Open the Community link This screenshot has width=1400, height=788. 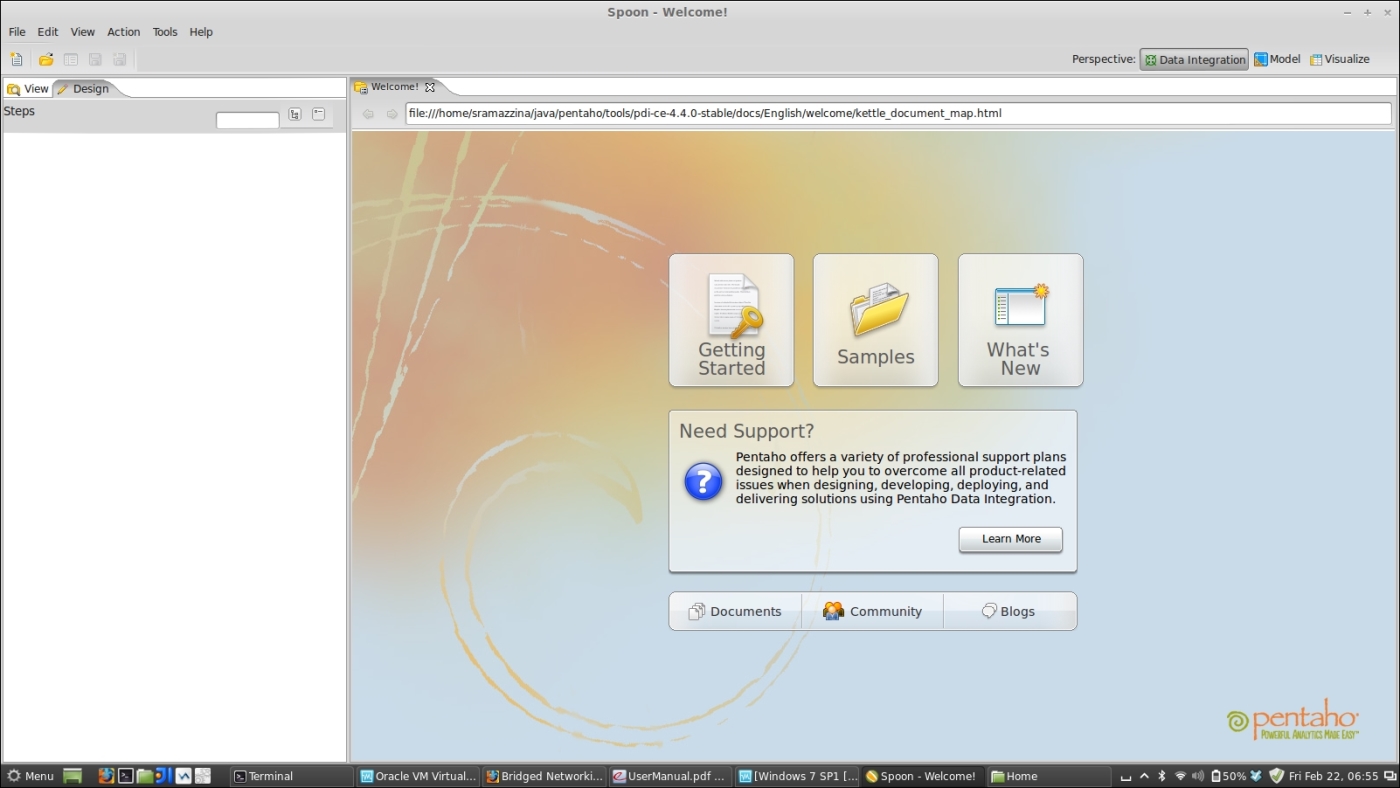[x=872, y=611]
